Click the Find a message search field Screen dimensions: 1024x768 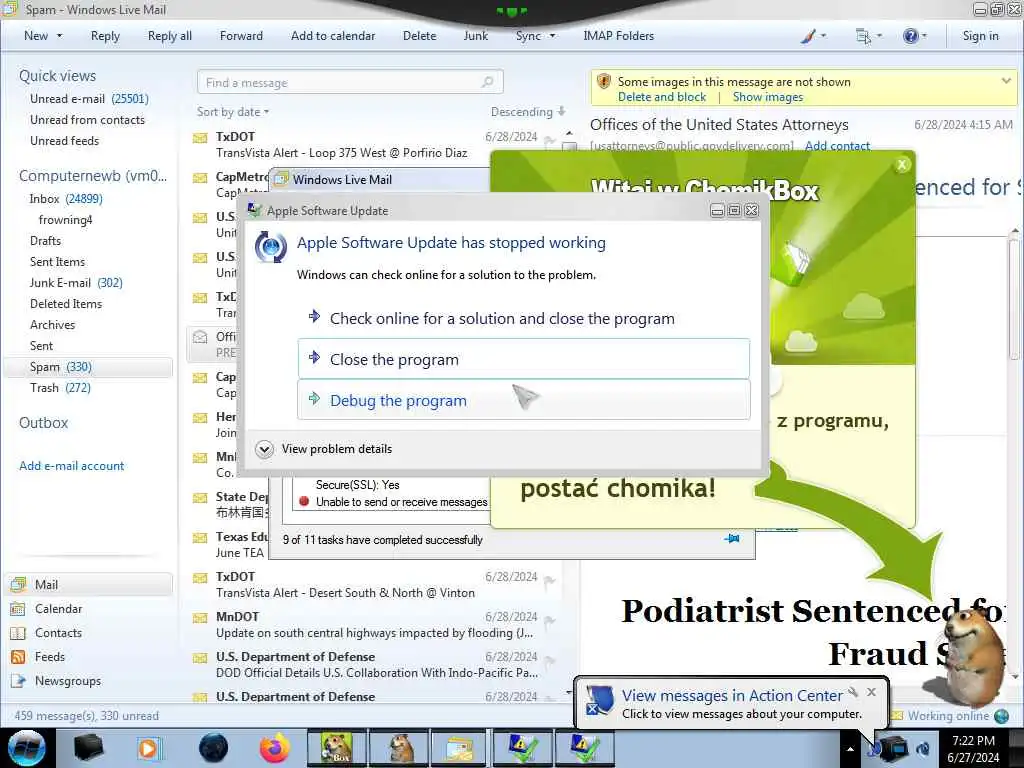(x=350, y=82)
